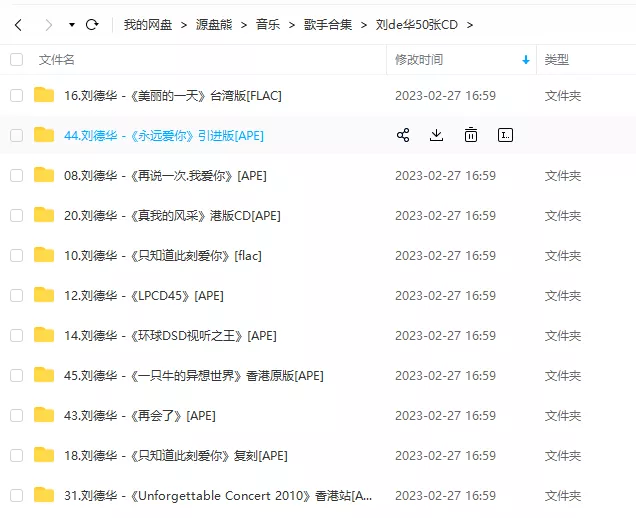
Task: Download the 44.刘德华 永远爱你 folder
Action: [x=436, y=135]
